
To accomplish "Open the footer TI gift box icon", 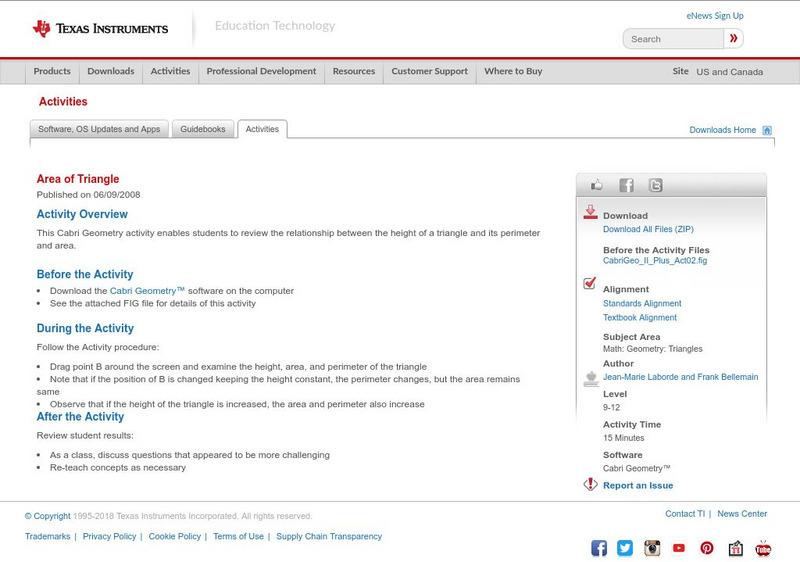I will click(735, 548).
